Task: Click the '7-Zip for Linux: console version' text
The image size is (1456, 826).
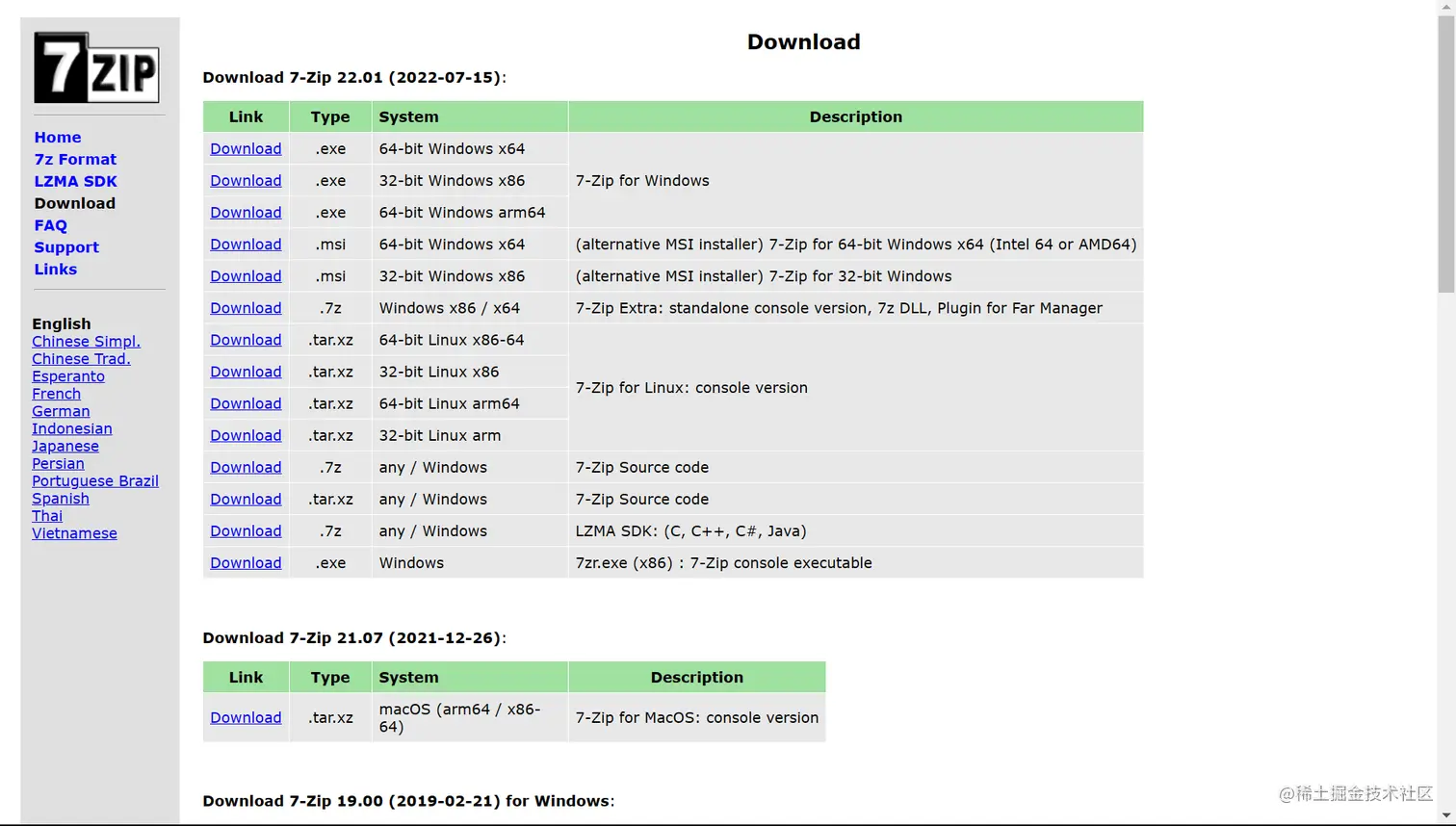Action: click(x=691, y=388)
